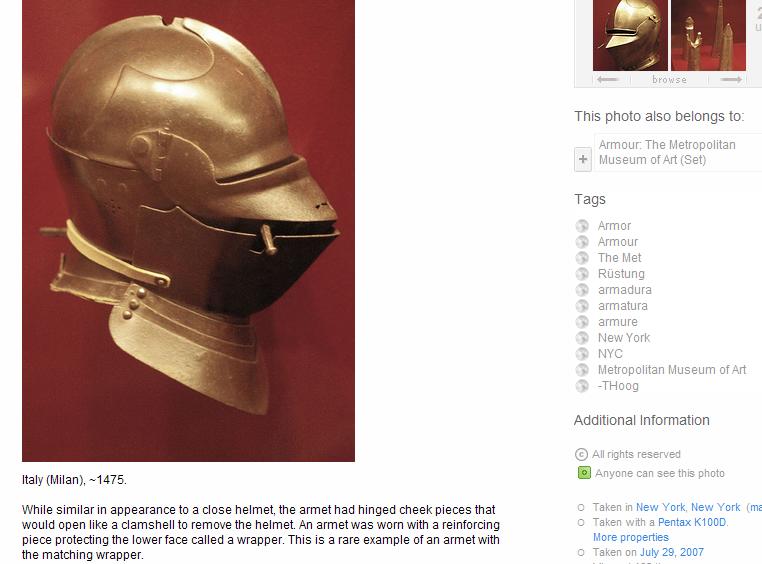
Task: Click green privacy icon for public photo
Action: point(584,473)
